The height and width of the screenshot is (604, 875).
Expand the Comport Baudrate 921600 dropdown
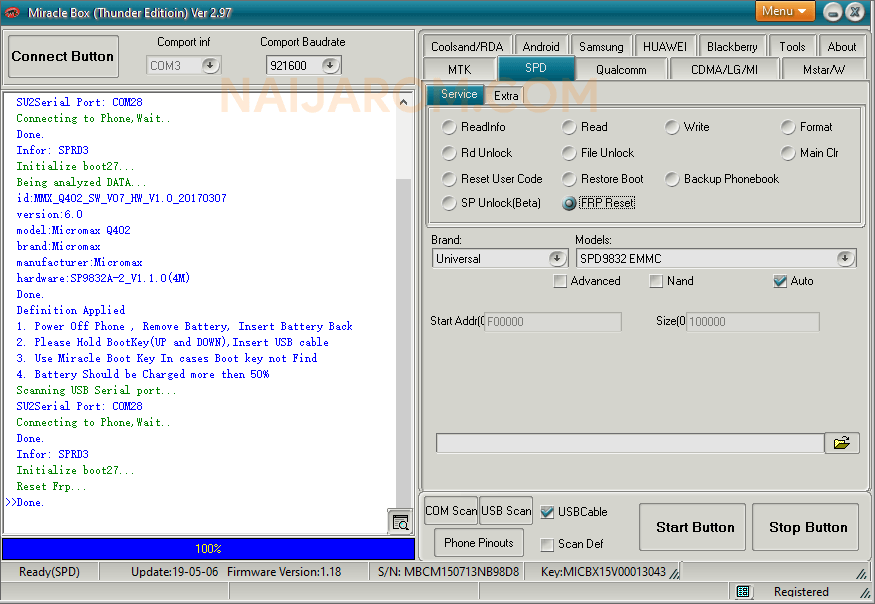coord(330,65)
